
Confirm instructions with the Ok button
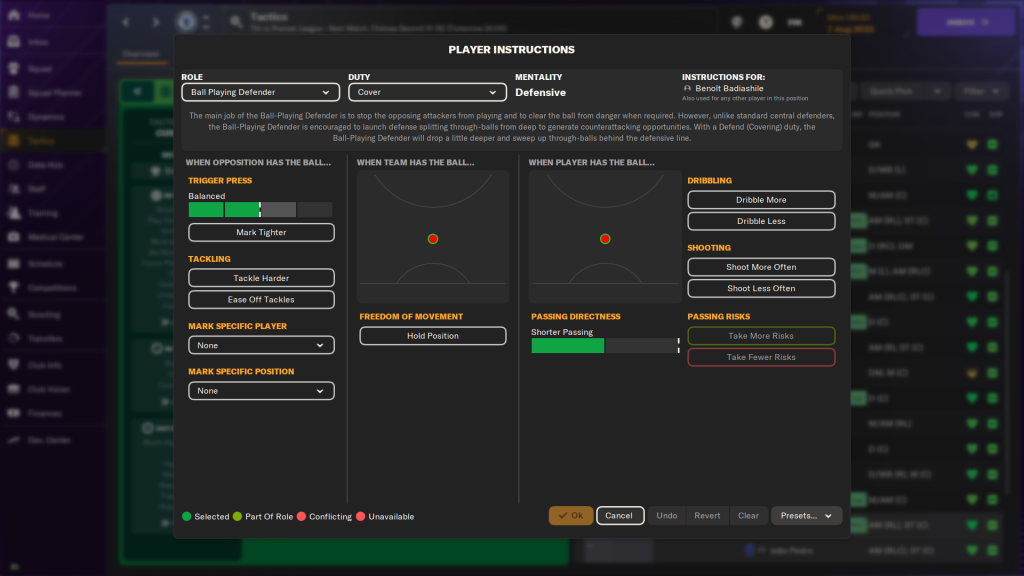570,516
